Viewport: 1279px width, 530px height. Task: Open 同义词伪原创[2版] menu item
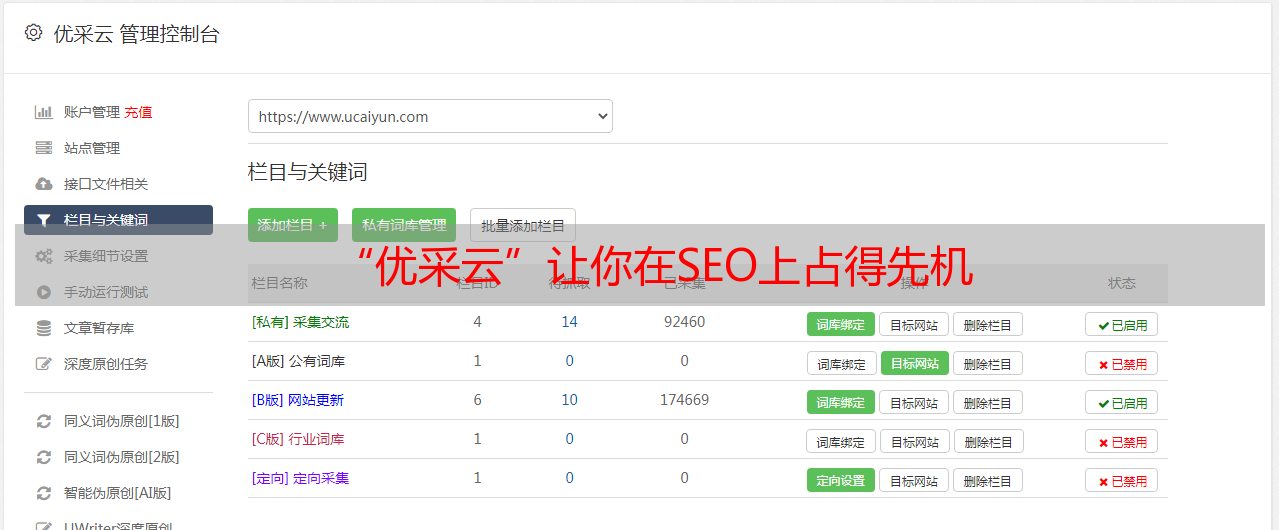pyautogui.click(x=122, y=457)
